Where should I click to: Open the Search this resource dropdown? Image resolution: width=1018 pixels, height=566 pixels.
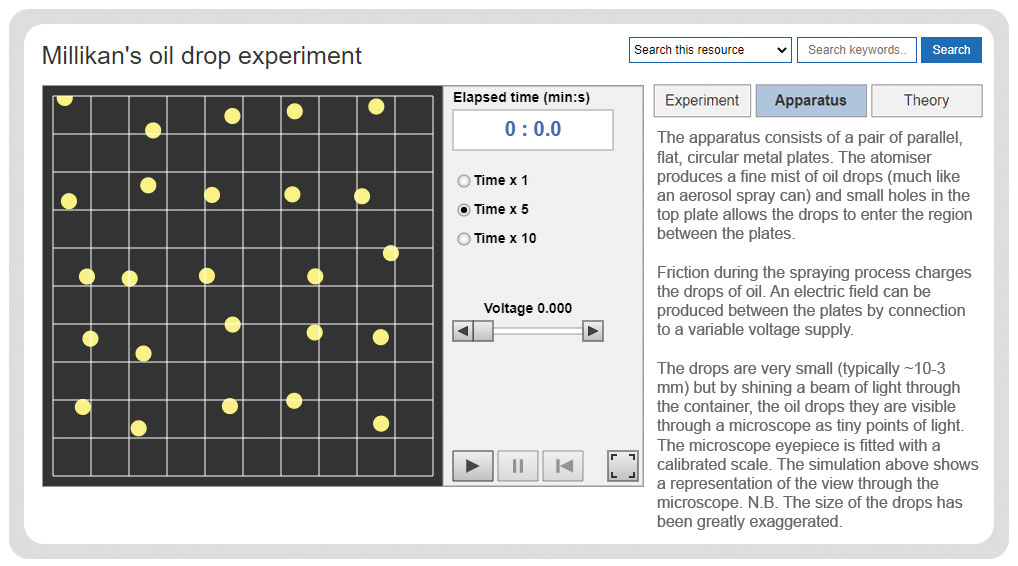point(710,50)
